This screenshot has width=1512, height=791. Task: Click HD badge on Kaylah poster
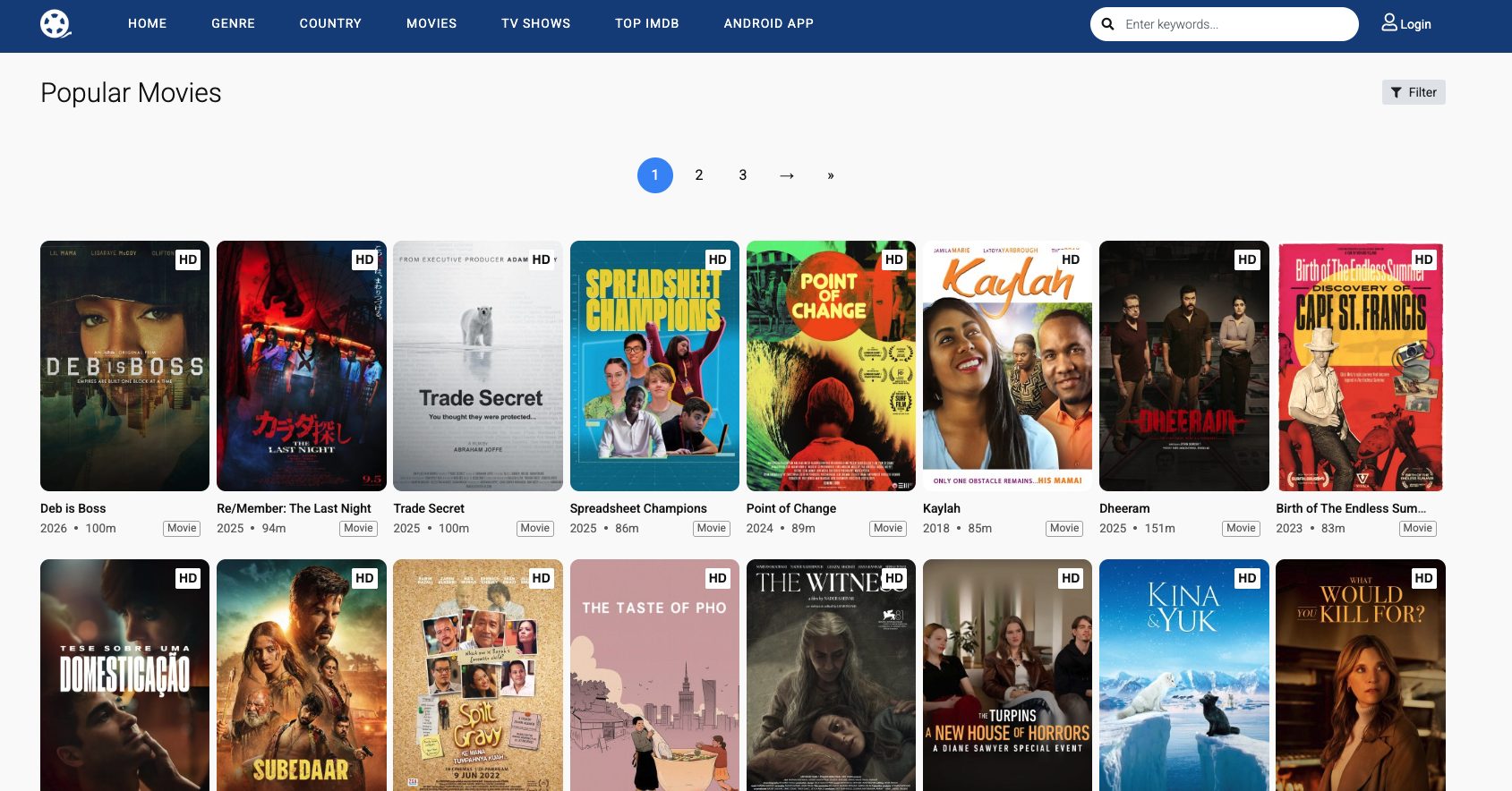[1071, 259]
